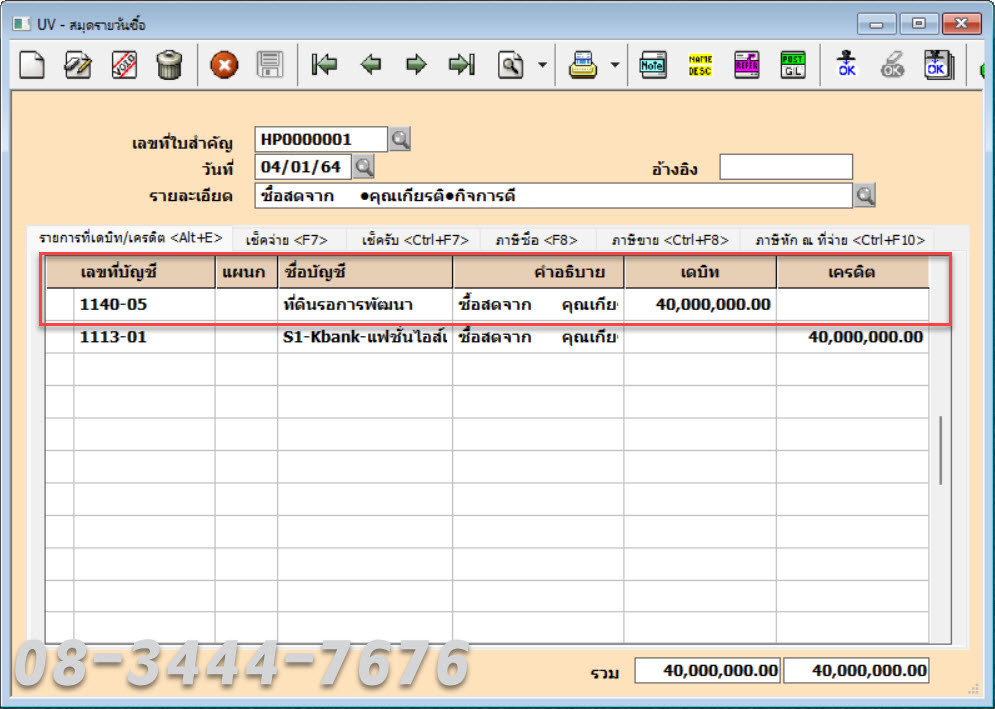995x709 pixels.
Task: Open the description lookup magnifier icon
Action: 864,195
